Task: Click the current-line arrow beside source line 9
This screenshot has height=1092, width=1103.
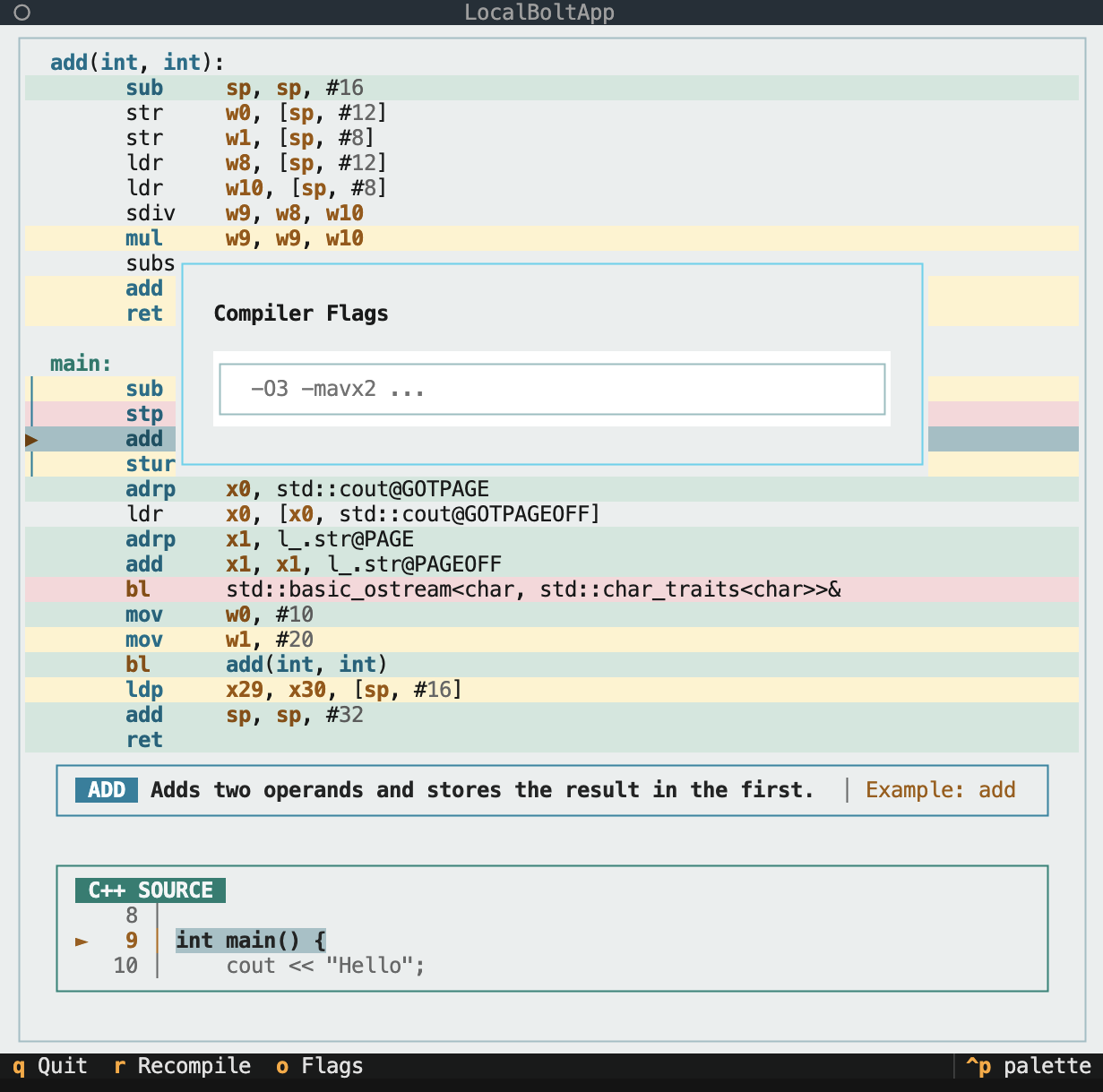Action: (82, 941)
